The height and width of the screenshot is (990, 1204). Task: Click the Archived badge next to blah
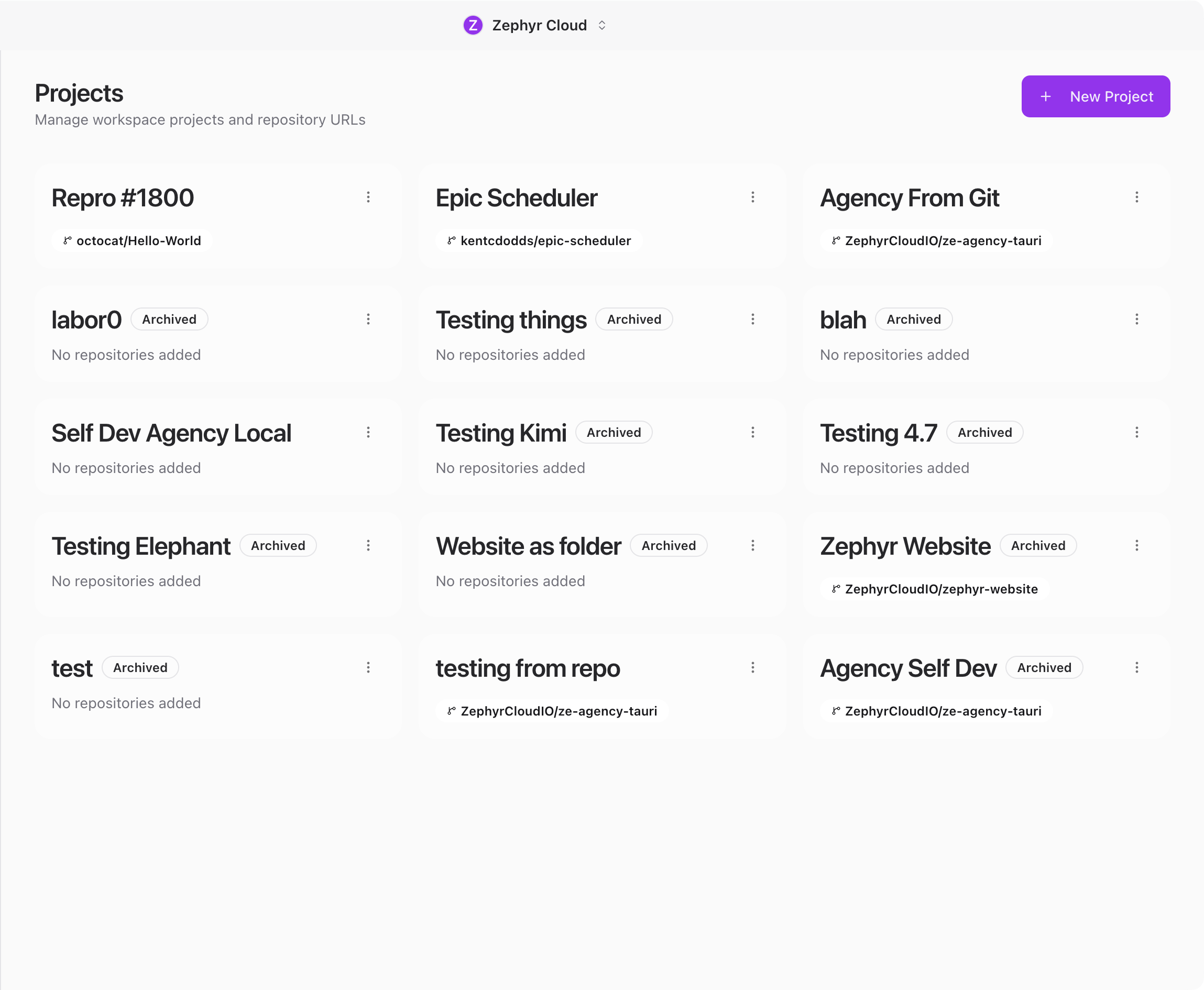914,320
